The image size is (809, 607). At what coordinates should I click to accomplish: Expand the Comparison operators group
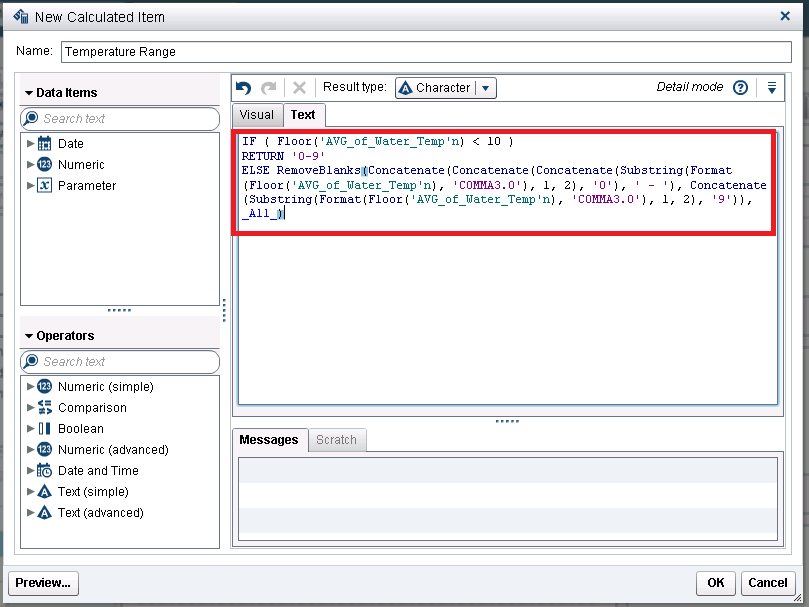coord(30,408)
